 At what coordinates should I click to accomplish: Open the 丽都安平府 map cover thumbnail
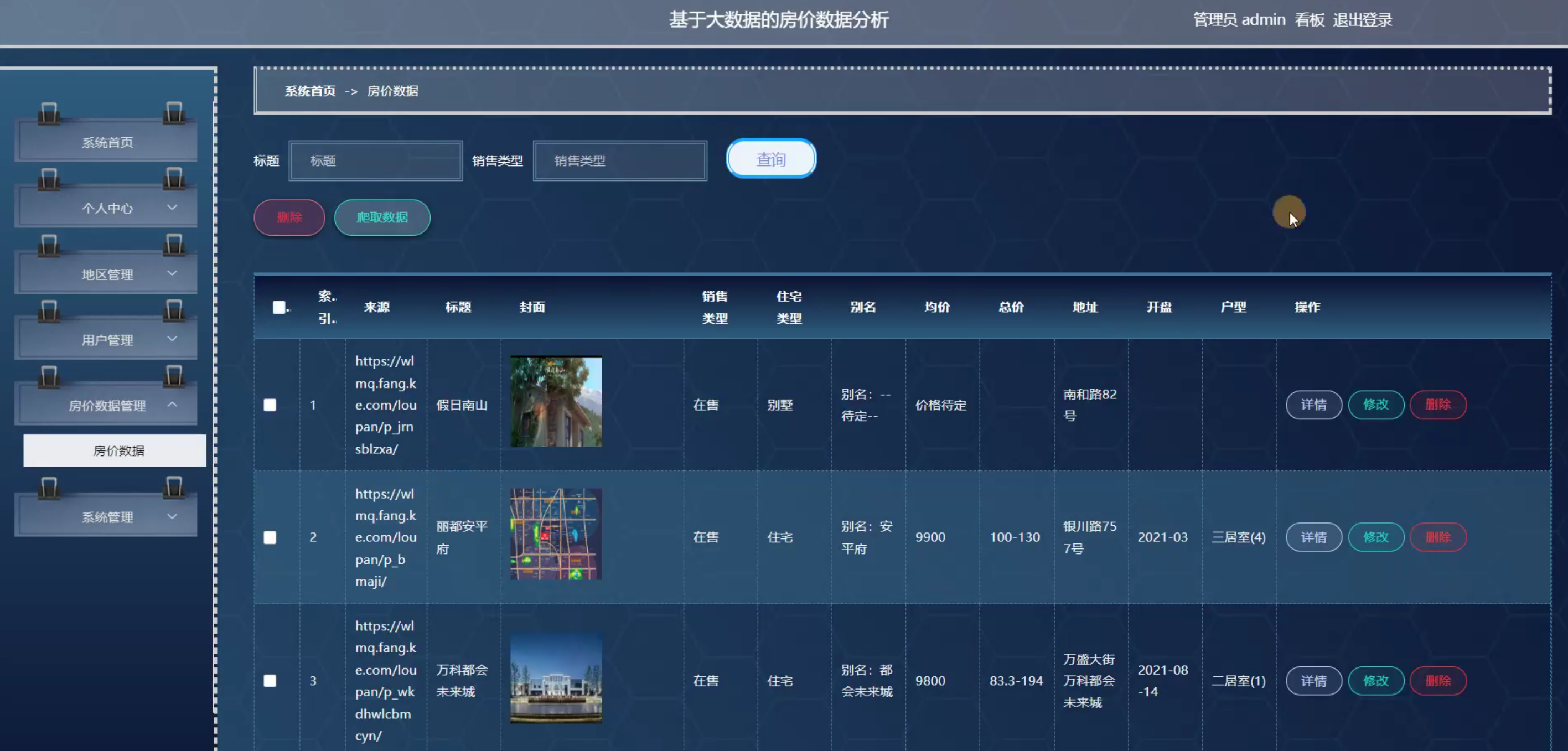point(556,534)
